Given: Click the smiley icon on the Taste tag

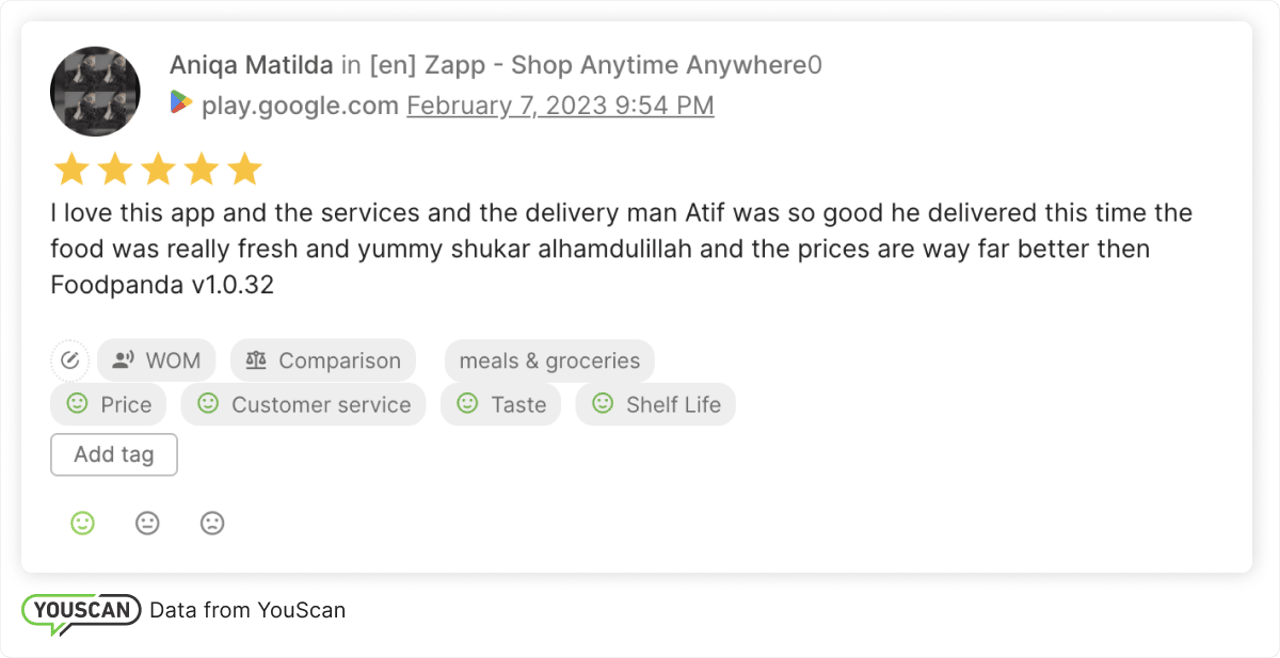Looking at the screenshot, I should [x=466, y=404].
